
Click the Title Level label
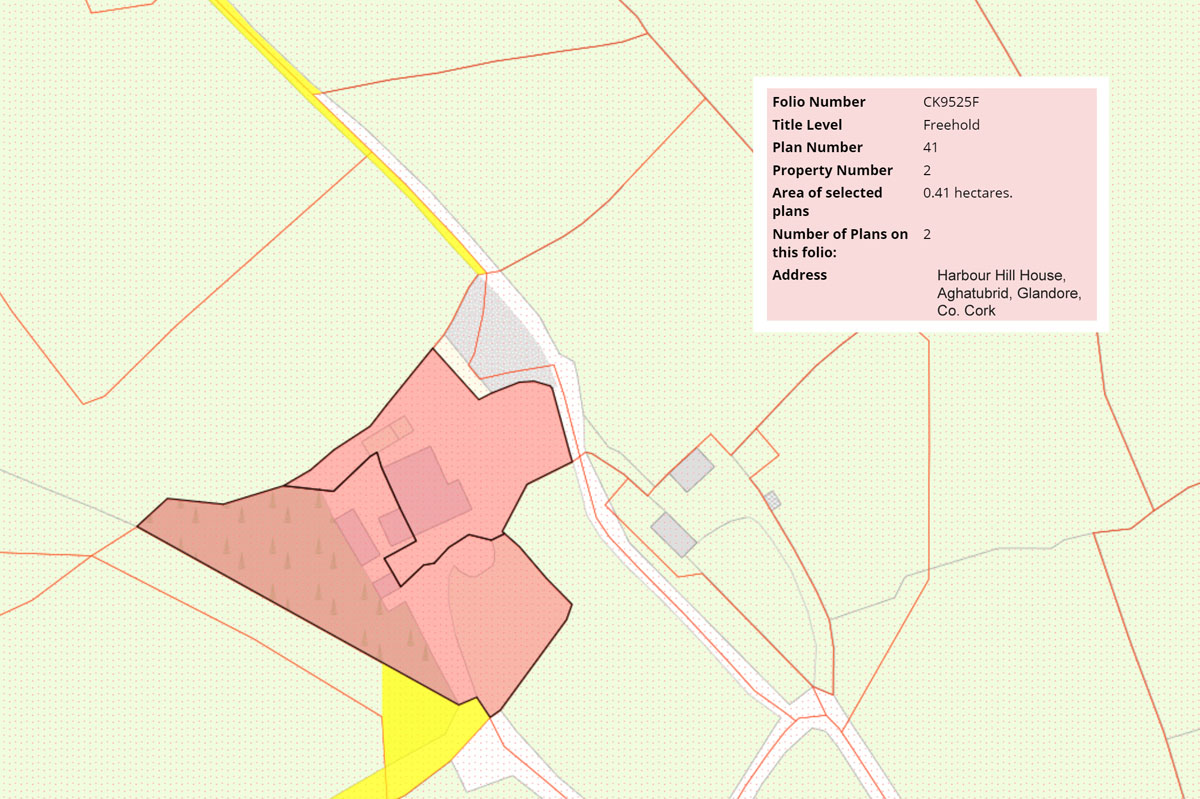click(807, 125)
